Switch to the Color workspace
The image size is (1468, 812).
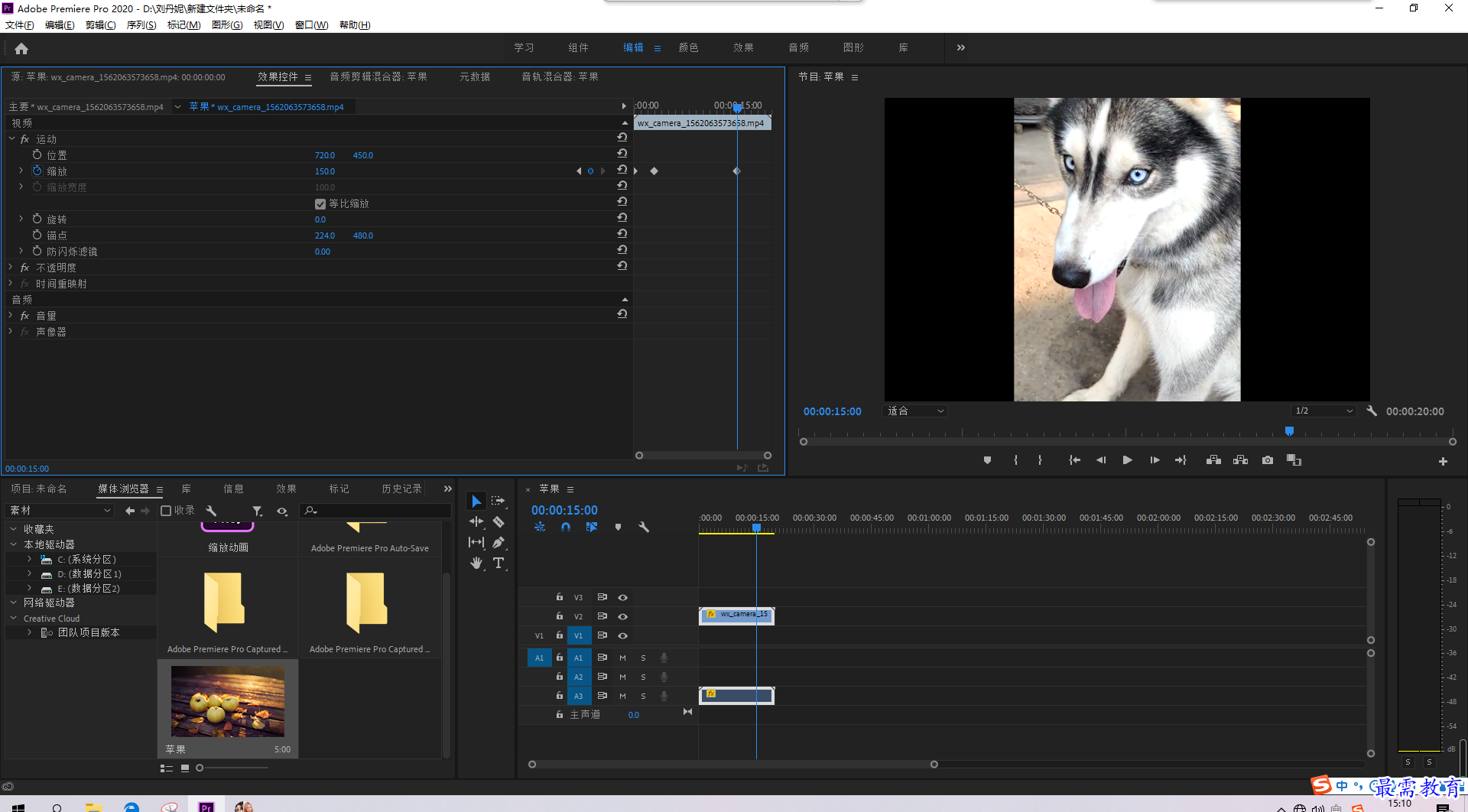click(689, 47)
